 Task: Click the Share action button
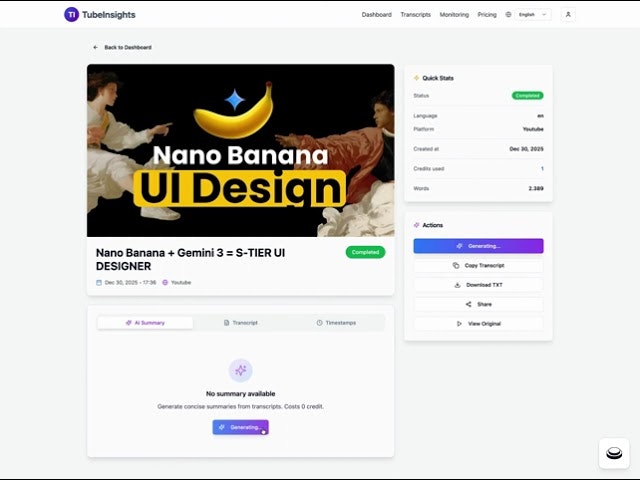pos(478,304)
